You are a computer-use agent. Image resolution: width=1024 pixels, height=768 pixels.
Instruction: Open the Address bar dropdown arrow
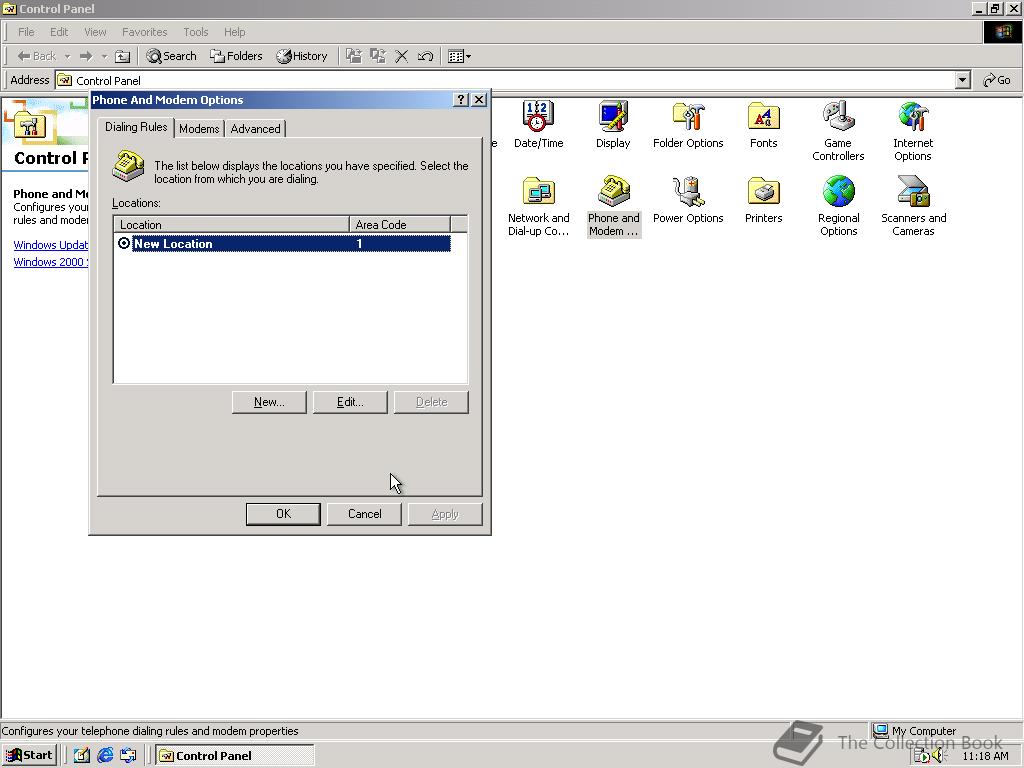tap(962, 80)
